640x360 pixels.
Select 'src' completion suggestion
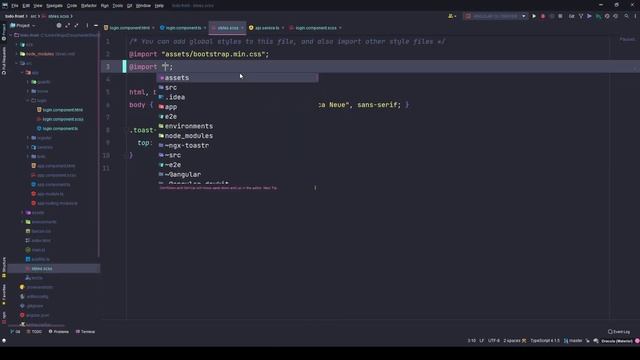pos(238,87)
